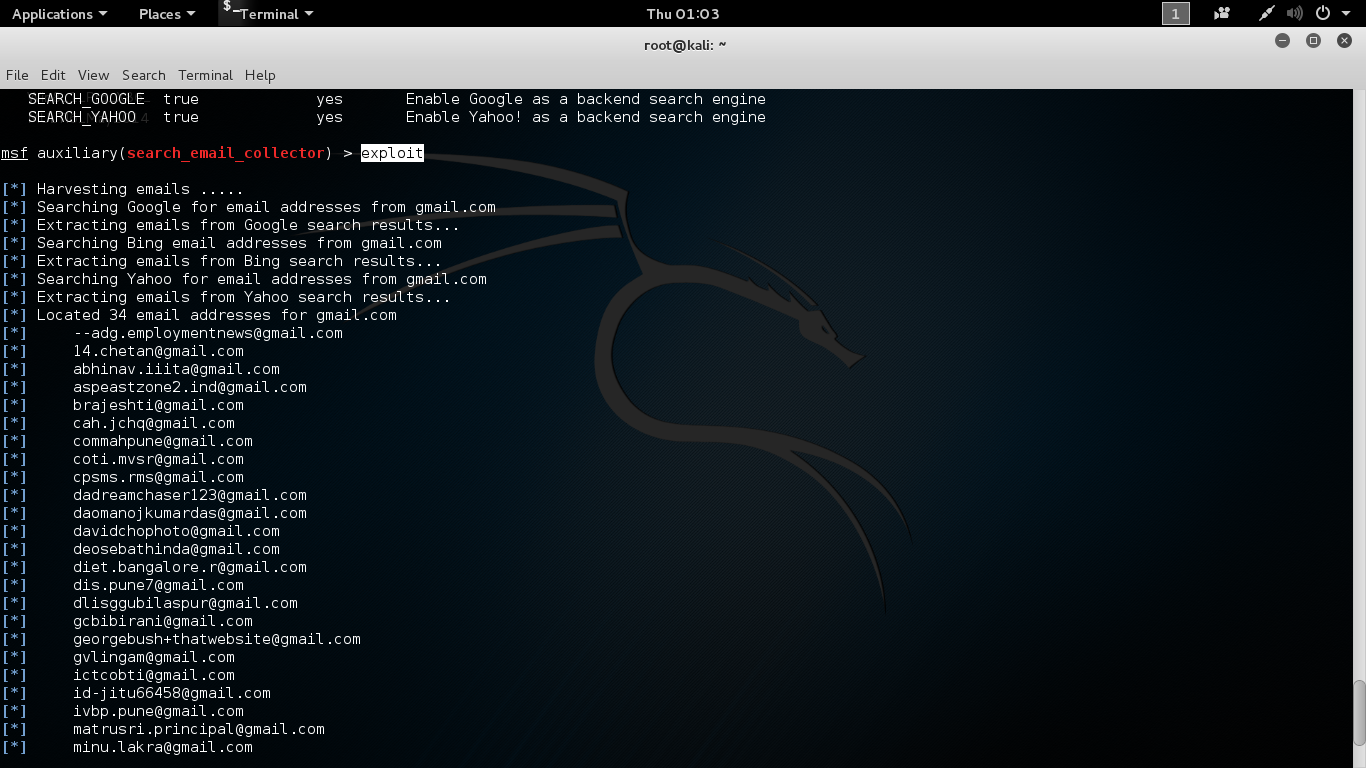
Task: Maximize the root@kali terminal window
Action: tap(1314, 41)
